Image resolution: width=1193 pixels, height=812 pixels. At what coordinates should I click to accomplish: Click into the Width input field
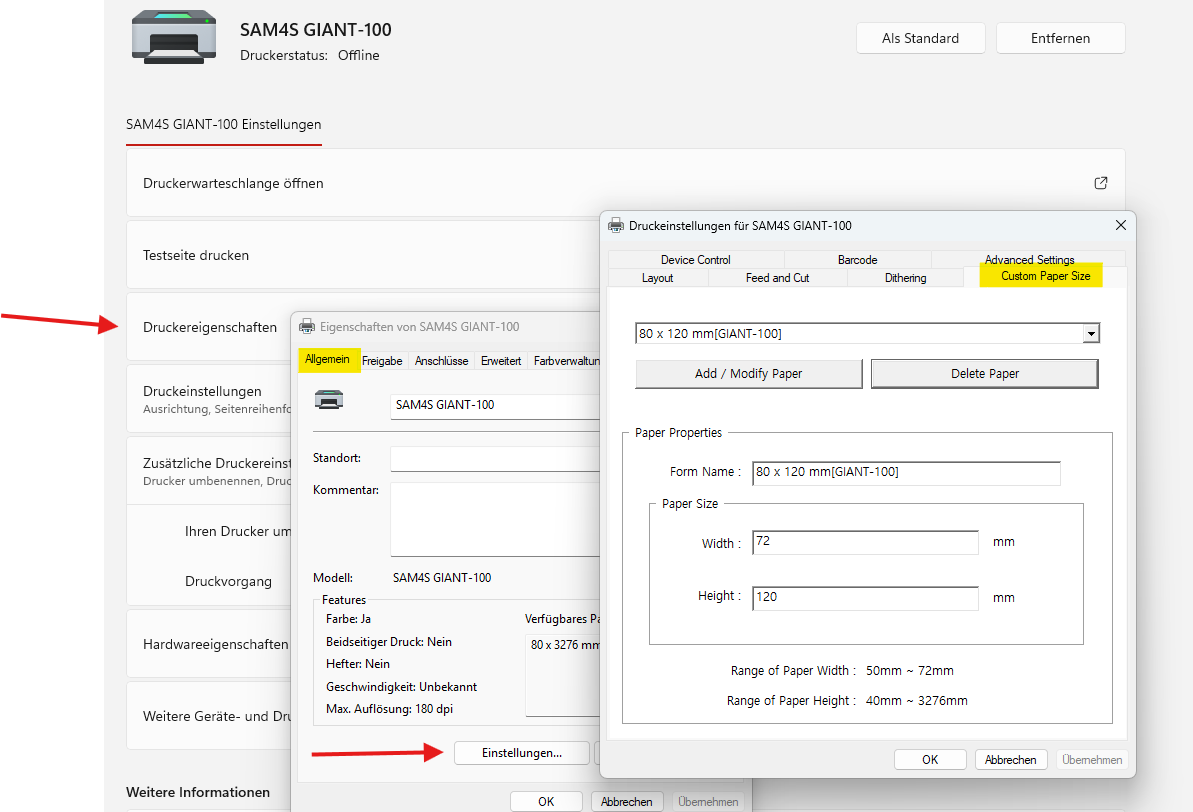pyautogui.click(x=865, y=542)
